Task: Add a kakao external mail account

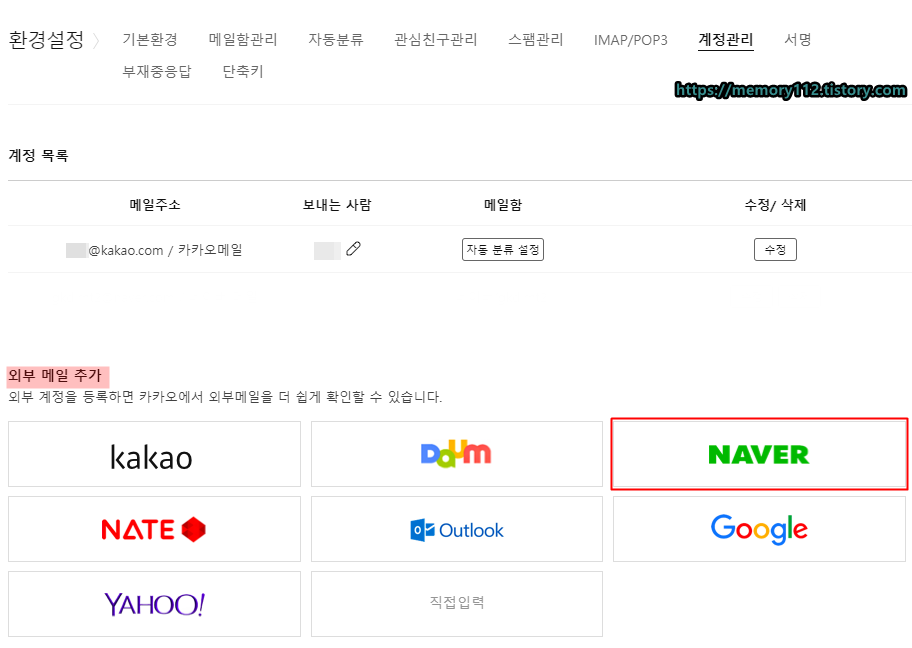Action: coord(154,454)
